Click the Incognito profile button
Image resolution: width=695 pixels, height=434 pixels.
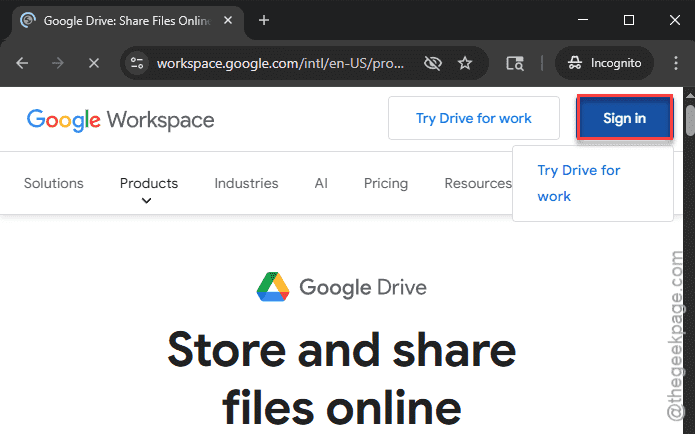(x=605, y=63)
